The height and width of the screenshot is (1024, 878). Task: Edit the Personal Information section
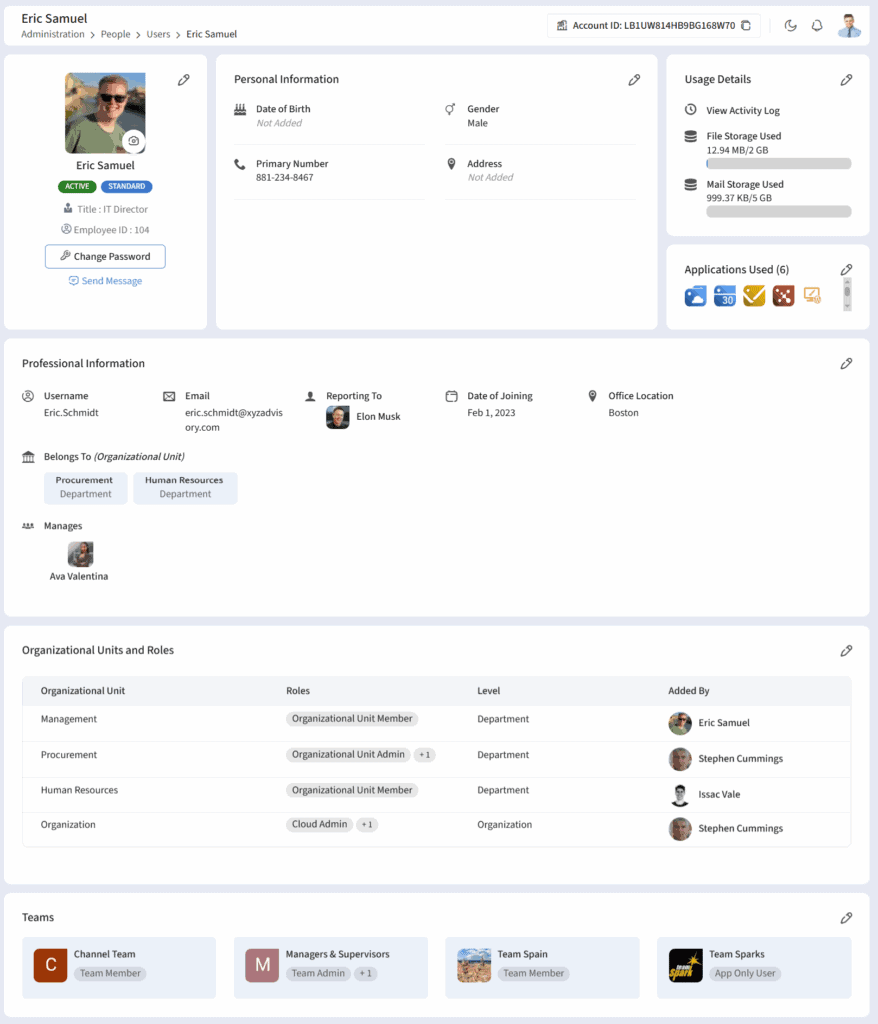pyautogui.click(x=634, y=80)
